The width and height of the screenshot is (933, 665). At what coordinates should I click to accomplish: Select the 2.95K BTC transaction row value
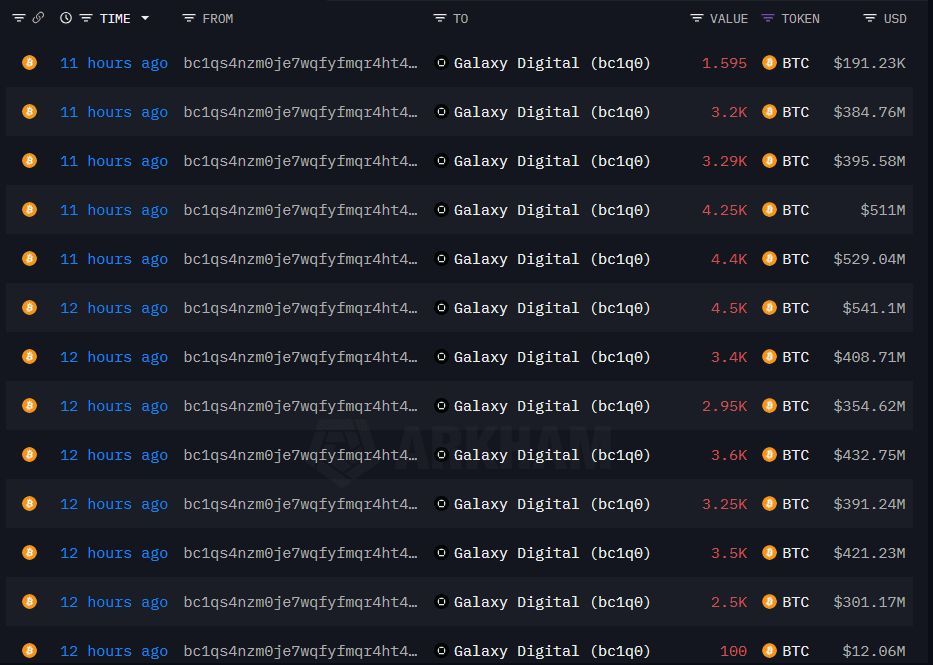point(724,406)
